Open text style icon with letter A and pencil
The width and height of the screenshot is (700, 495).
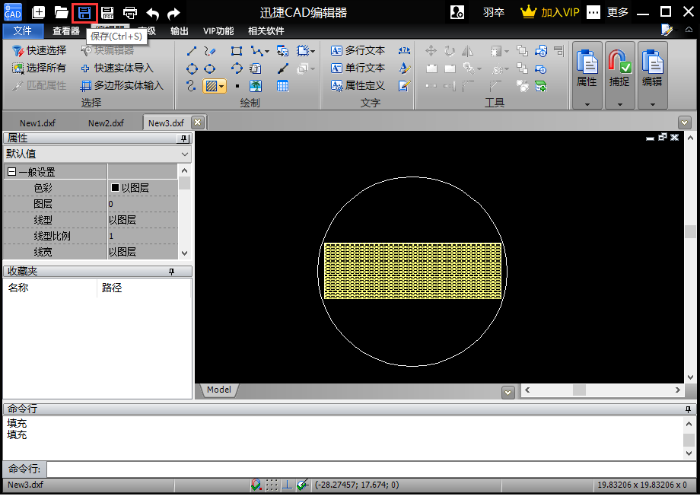pyautogui.click(x=404, y=68)
